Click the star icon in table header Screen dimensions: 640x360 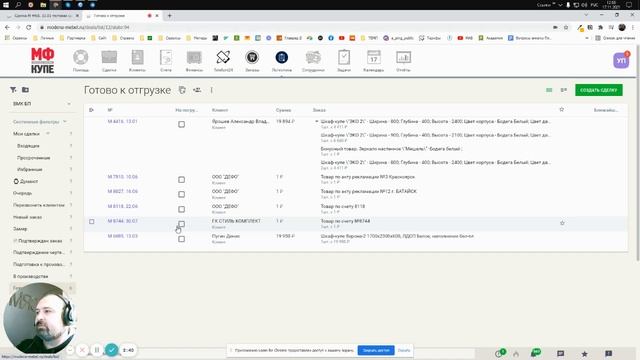click(x=562, y=109)
